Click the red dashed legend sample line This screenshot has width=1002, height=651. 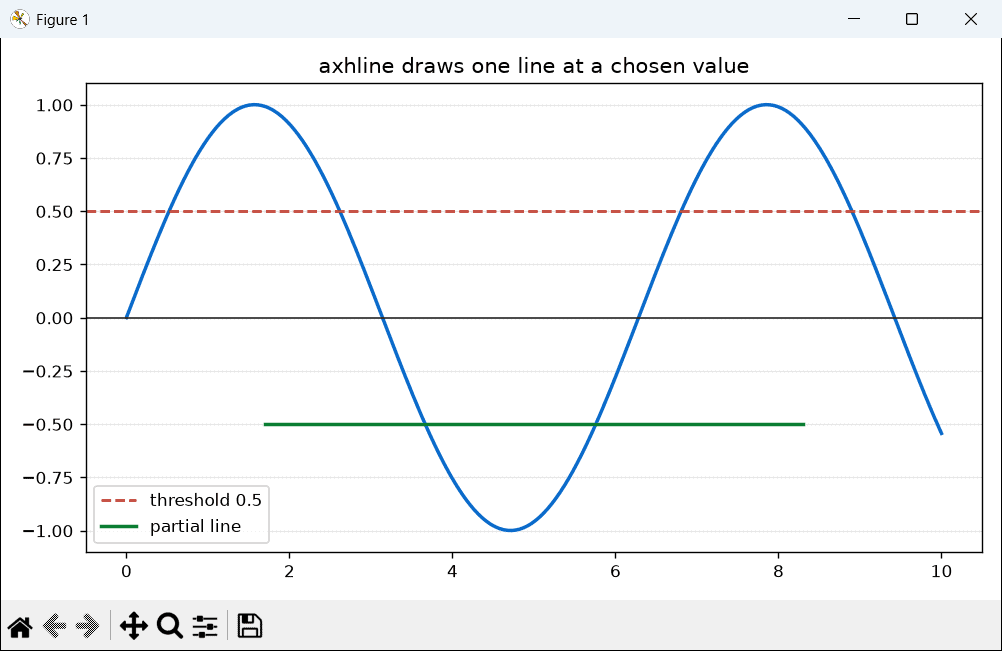click(x=119, y=500)
